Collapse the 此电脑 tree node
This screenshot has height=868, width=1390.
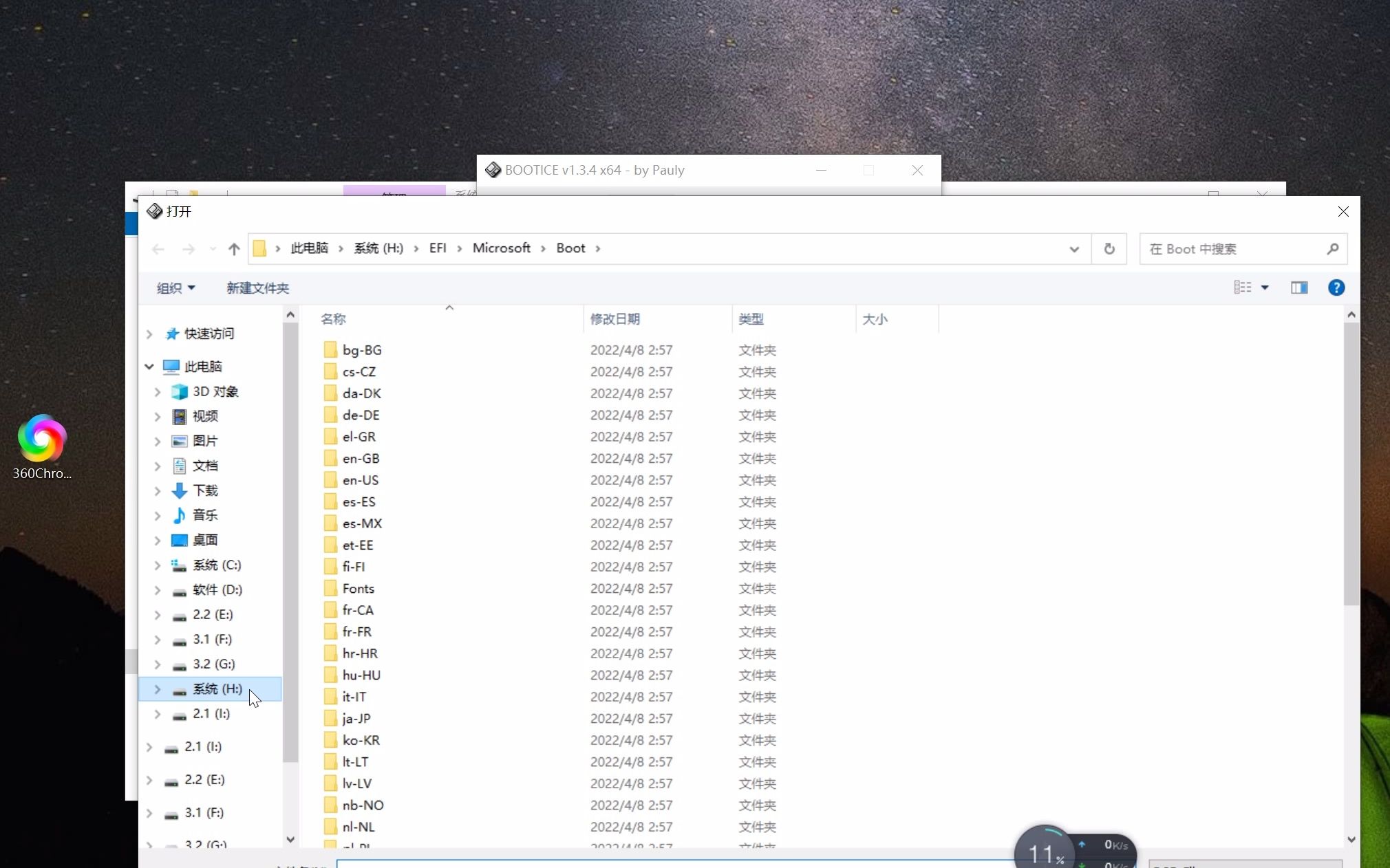(149, 367)
